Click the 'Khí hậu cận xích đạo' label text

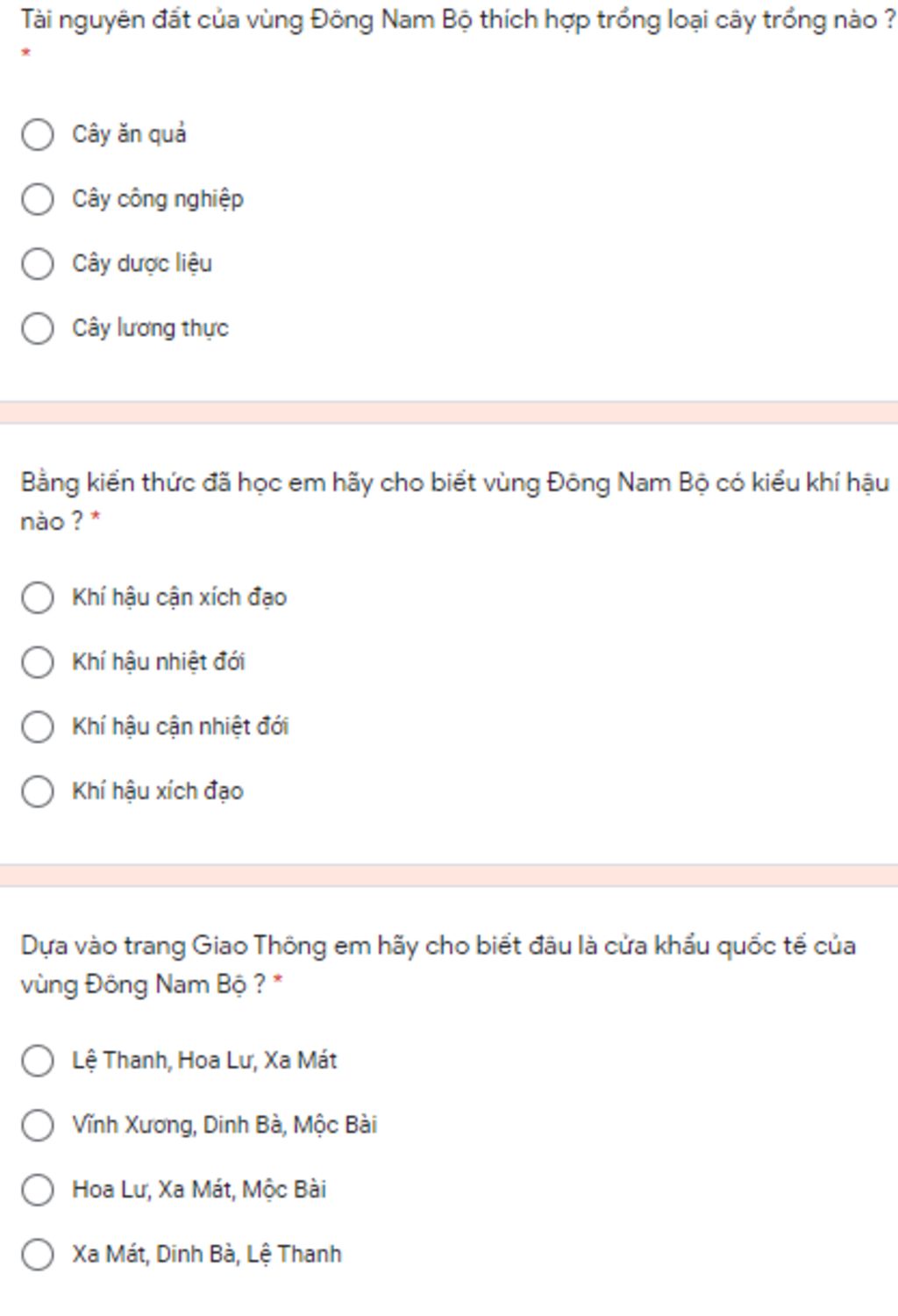pyautogui.click(x=180, y=597)
